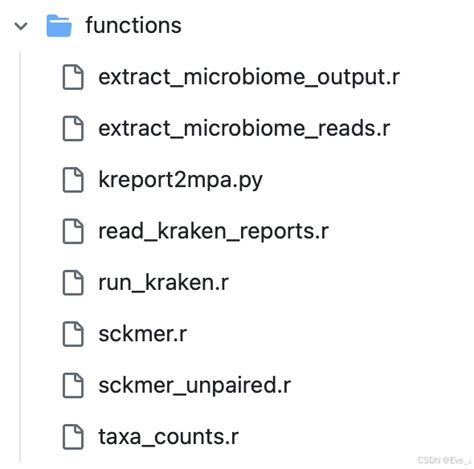Open sckmer_unpaired.r file
The width and height of the screenshot is (474, 469).
pyautogui.click(x=194, y=386)
